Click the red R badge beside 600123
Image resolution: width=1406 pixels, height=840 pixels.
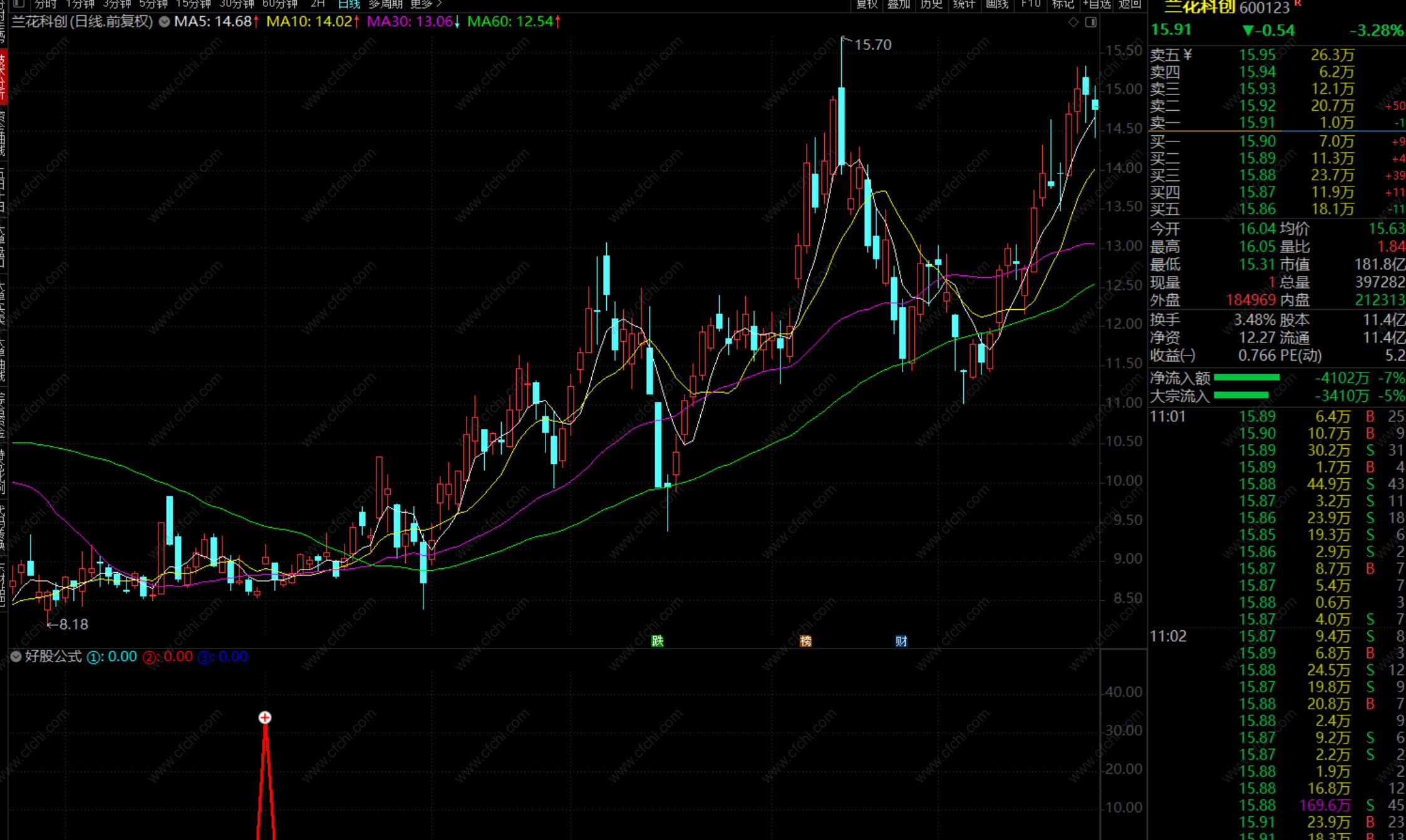tap(1297, 4)
